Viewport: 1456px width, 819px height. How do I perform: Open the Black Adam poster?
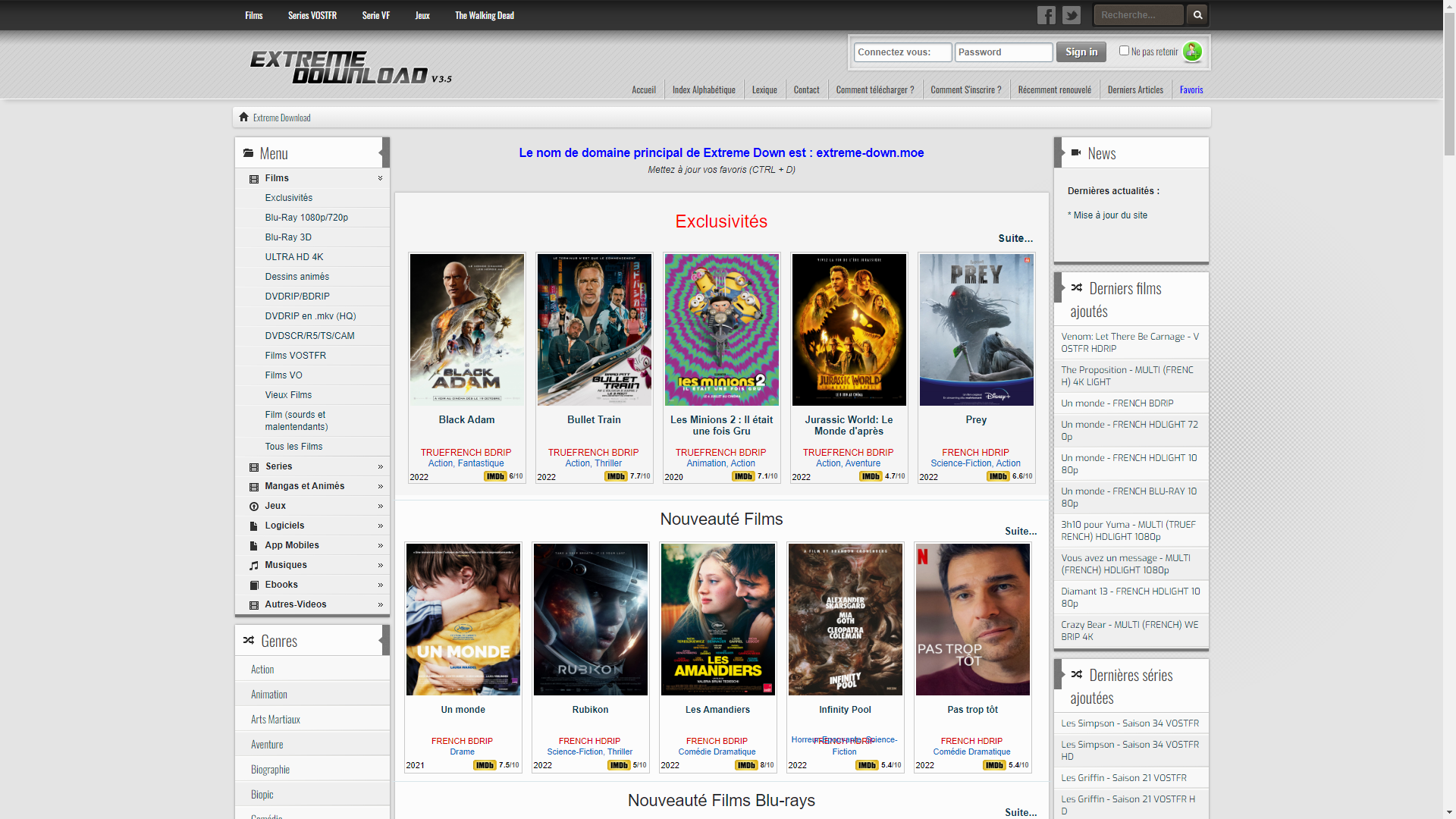point(466,330)
